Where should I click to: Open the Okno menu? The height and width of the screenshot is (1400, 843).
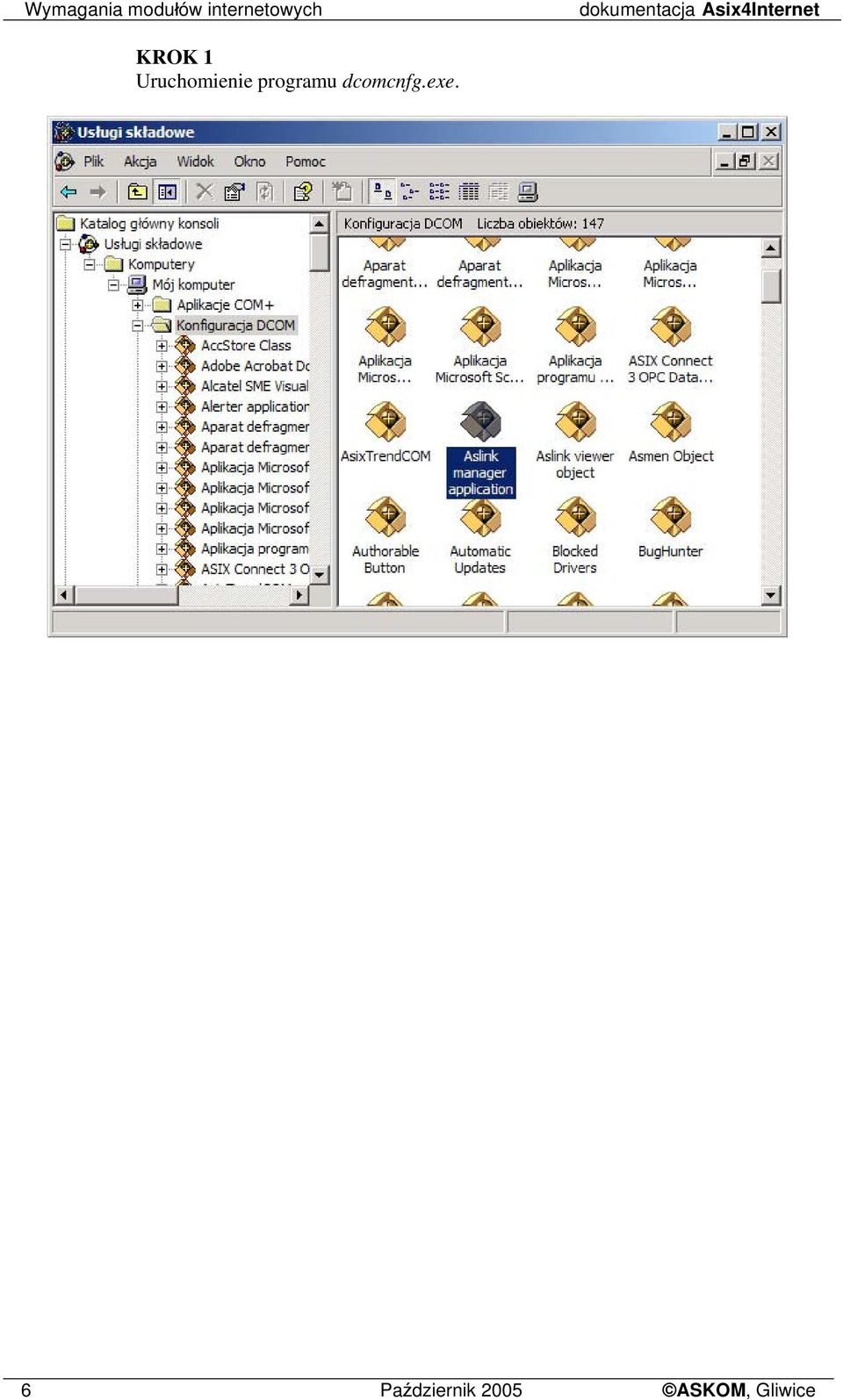click(249, 162)
